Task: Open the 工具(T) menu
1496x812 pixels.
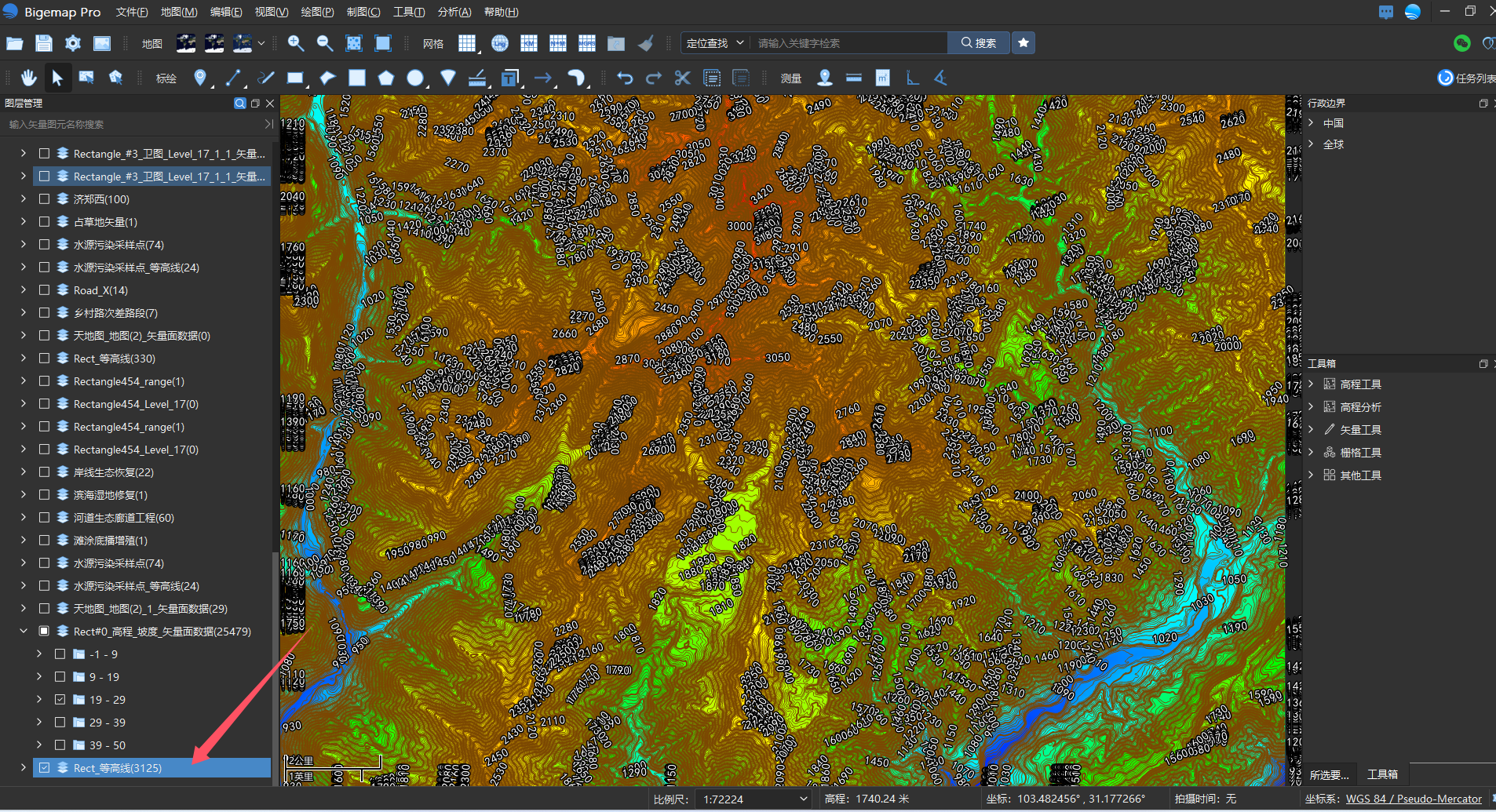Action: coord(409,12)
